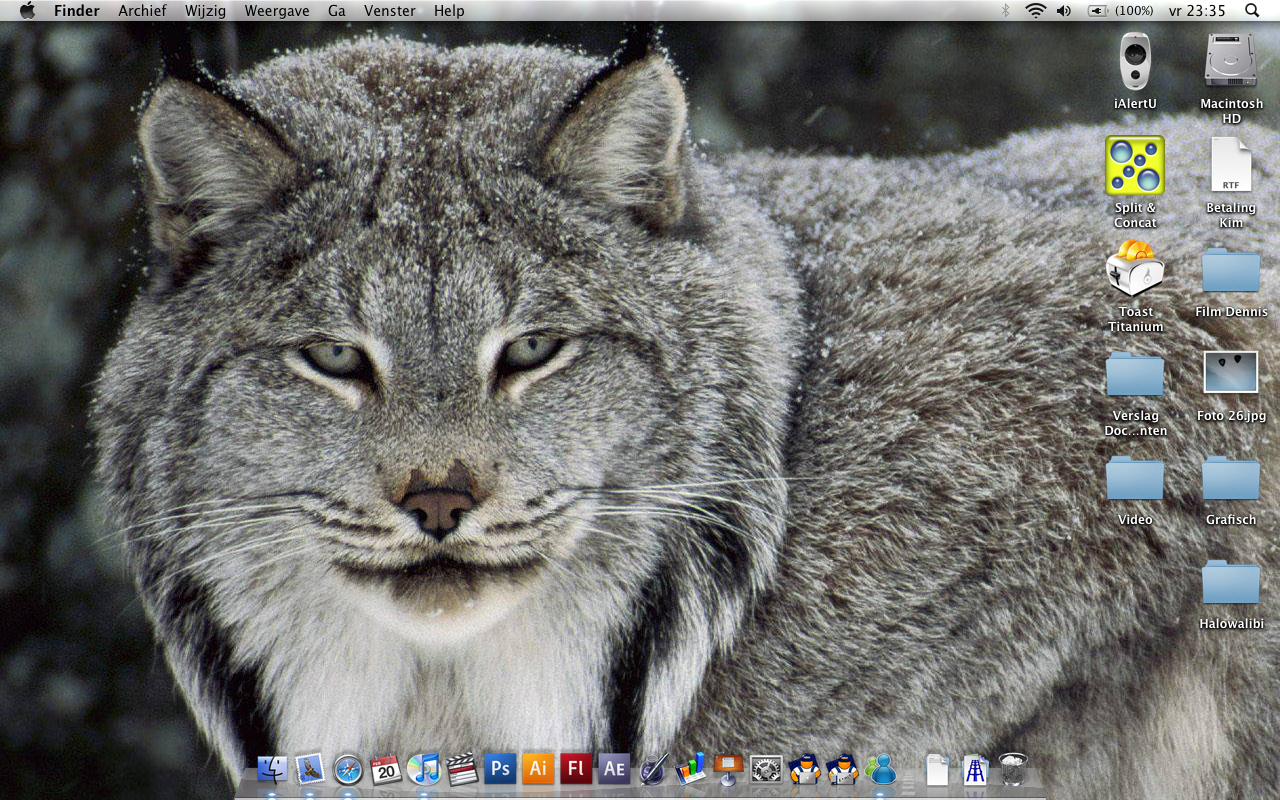Open the Venster menu
This screenshot has height=800, width=1280.
point(390,10)
